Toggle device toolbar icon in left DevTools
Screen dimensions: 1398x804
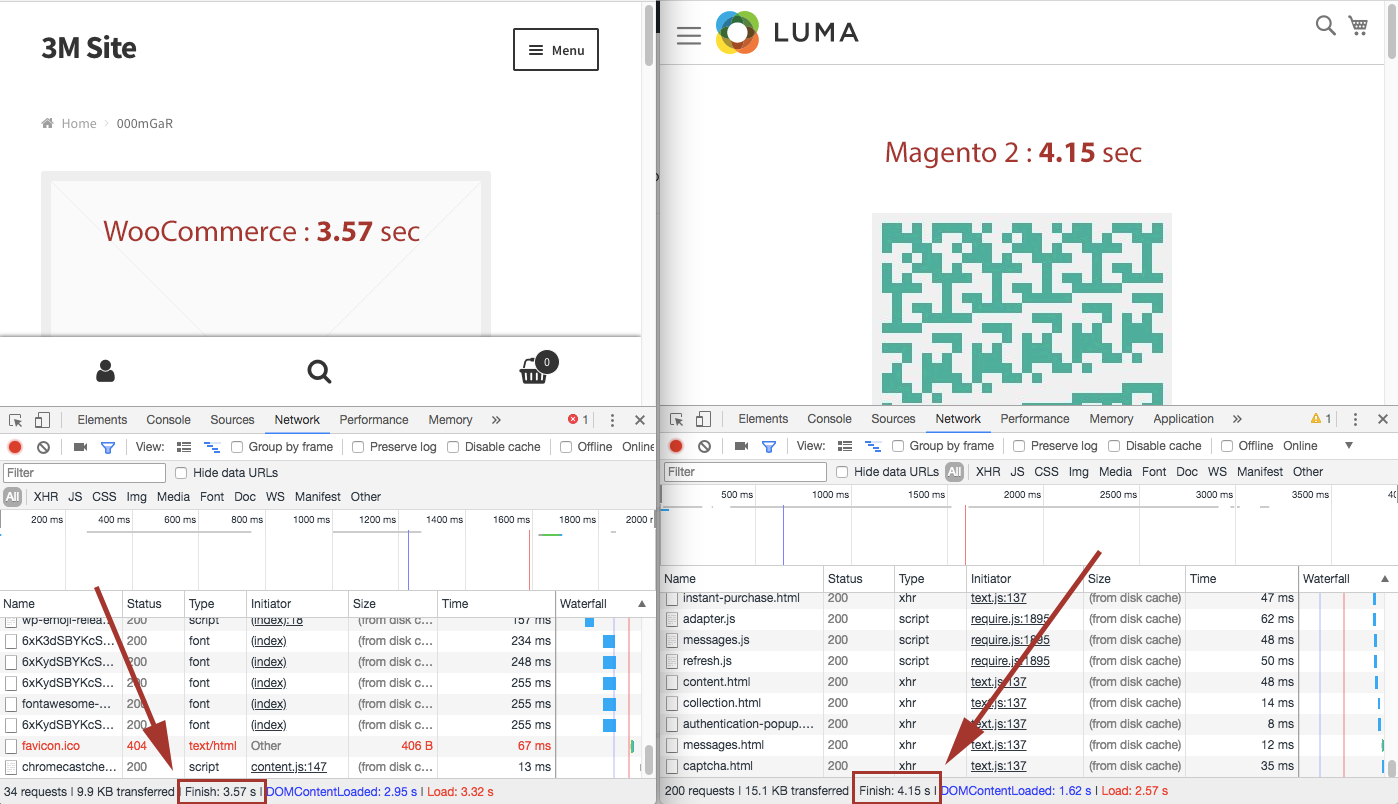(43, 420)
